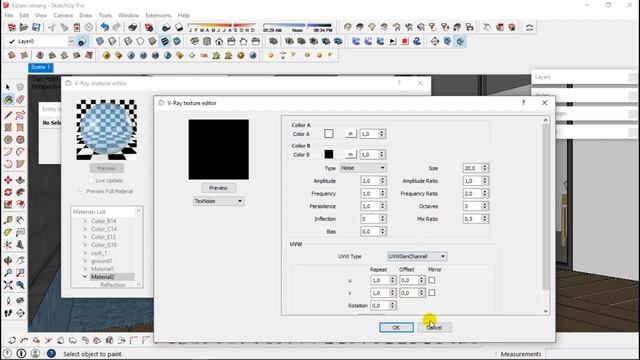
Task: Expand the ground1 material item
Action: click(85, 261)
